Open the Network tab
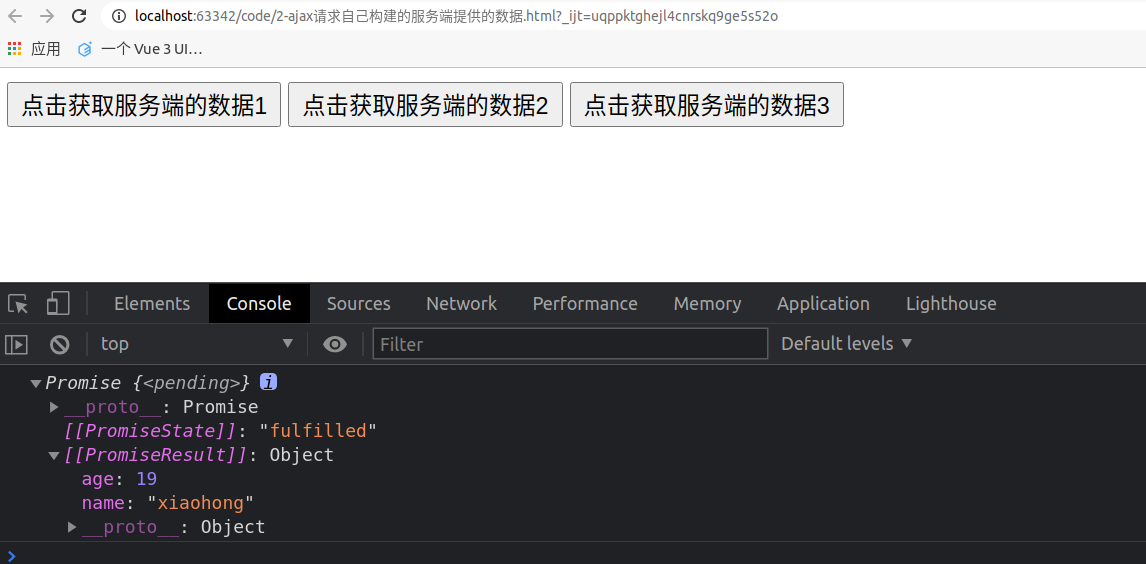Image resolution: width=1146 pixels, height=564 pixels. pos(461,303)
